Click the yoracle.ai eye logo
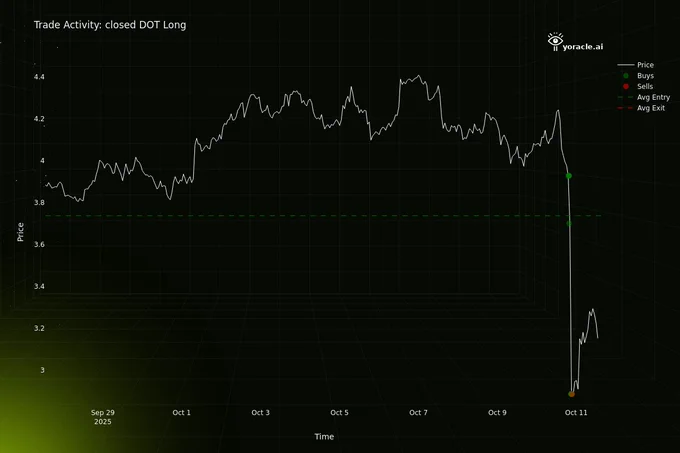Screen dimensions: 680x453 tap(555, 41)
